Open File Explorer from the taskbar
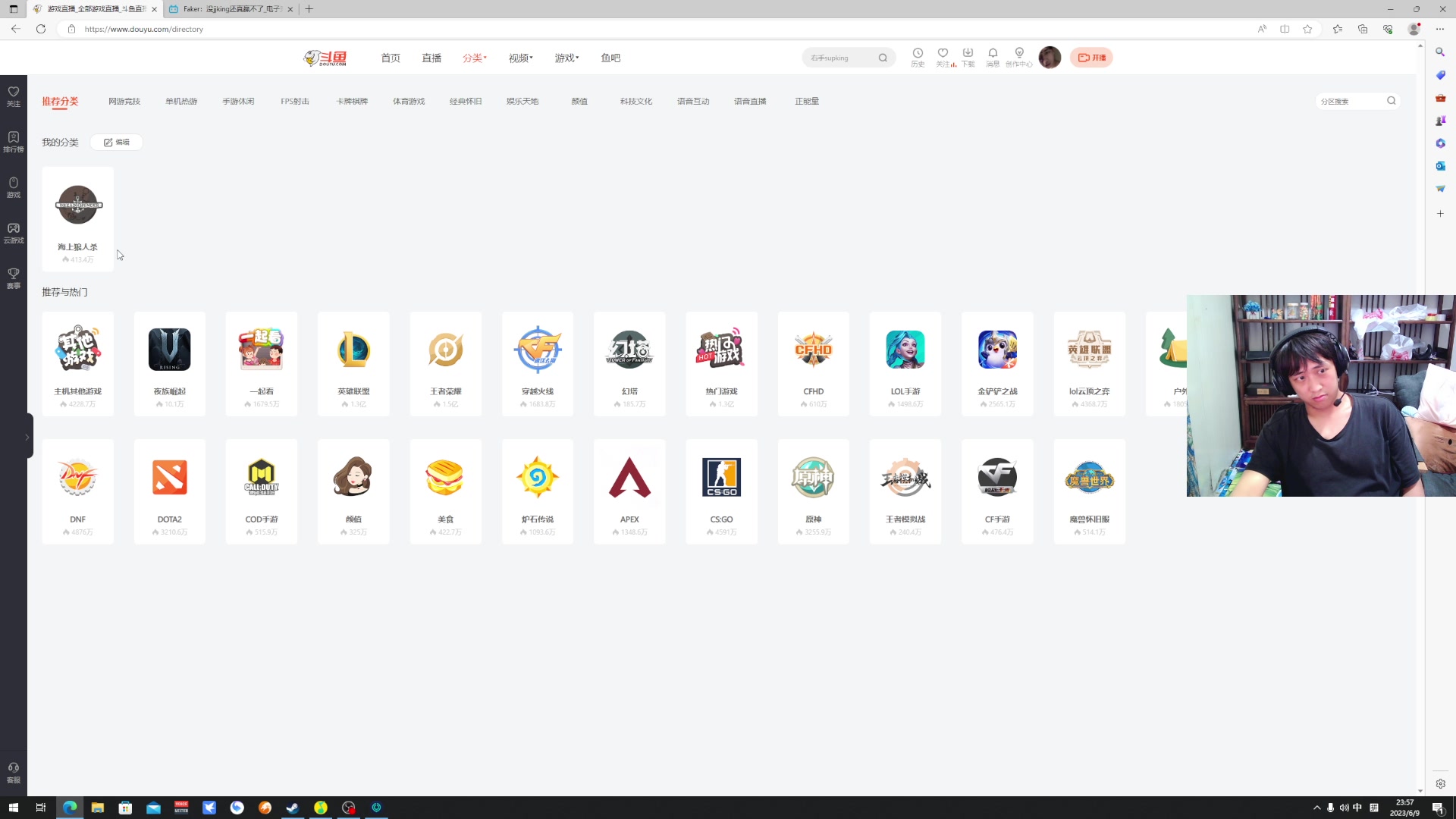 click(x=97, y=808)
